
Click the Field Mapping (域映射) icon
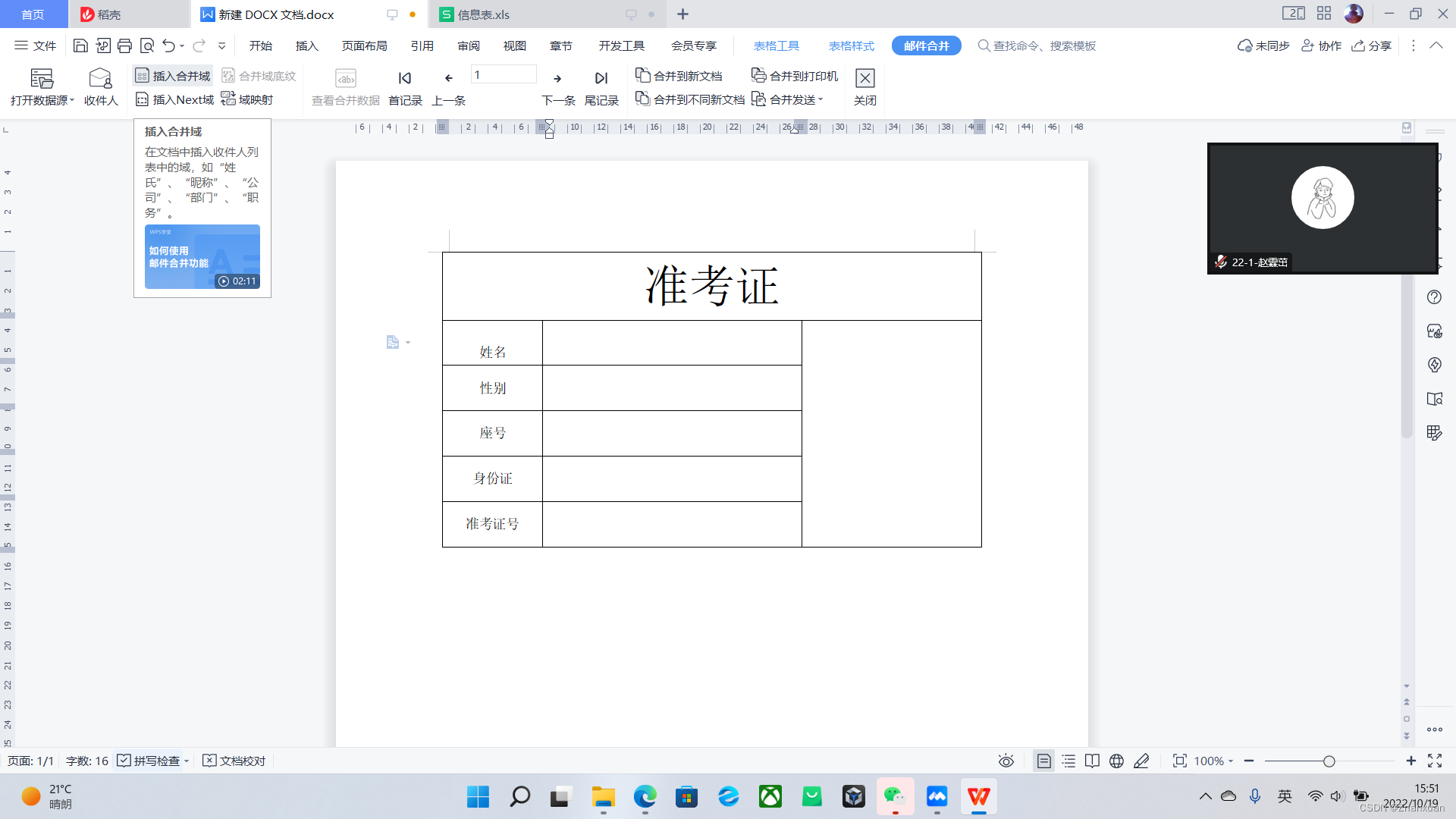point(228,99)
